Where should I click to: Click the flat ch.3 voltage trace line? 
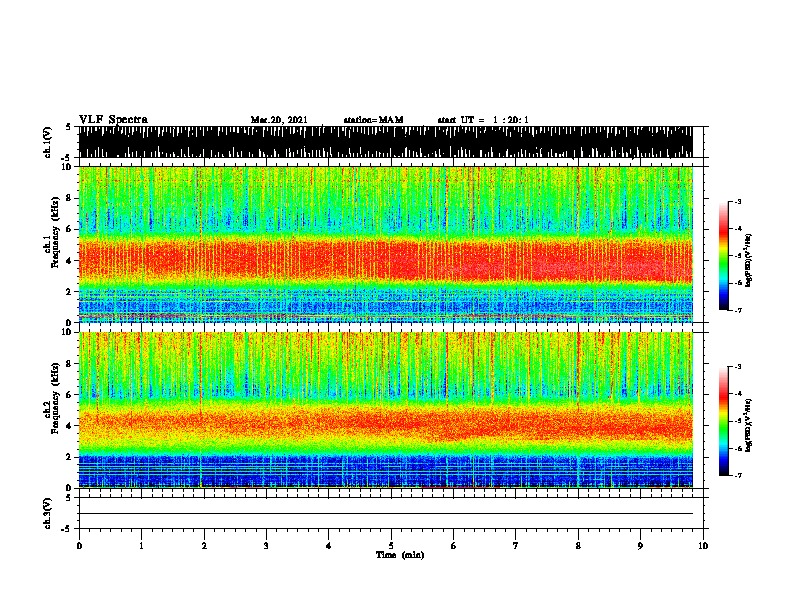click(x=385, y=514)
